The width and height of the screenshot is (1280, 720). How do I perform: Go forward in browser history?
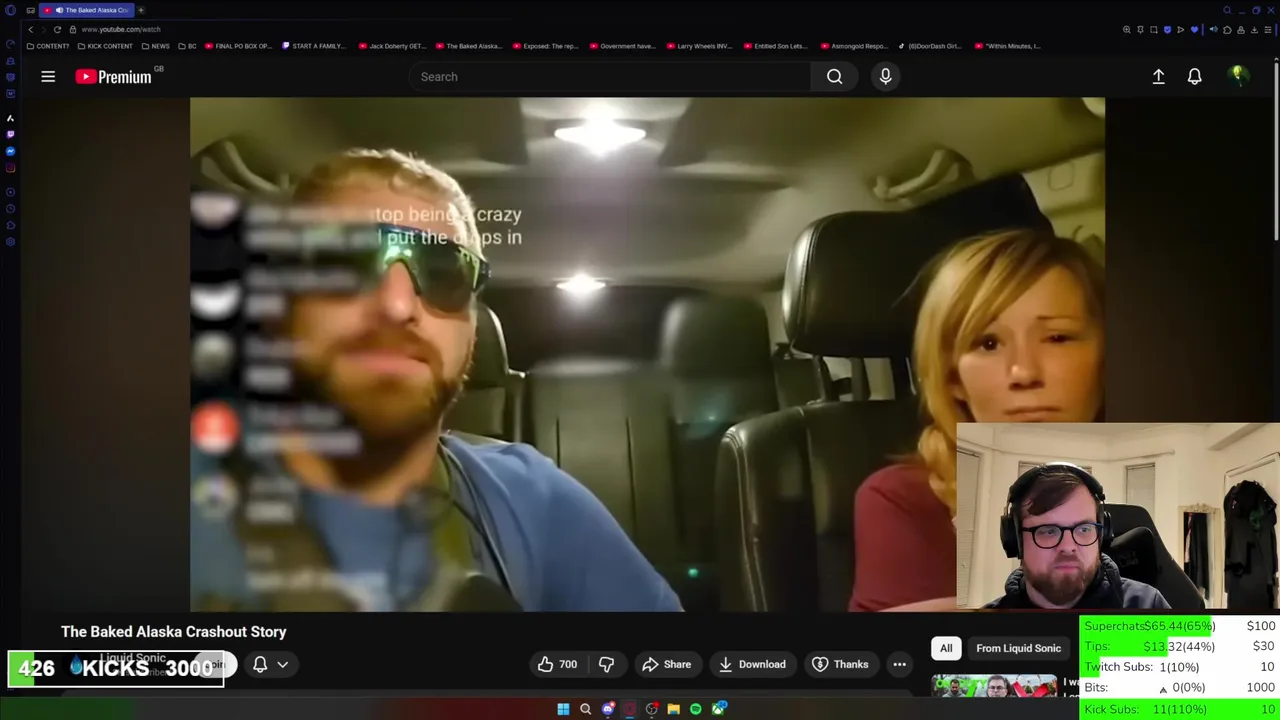click(43, 30)
